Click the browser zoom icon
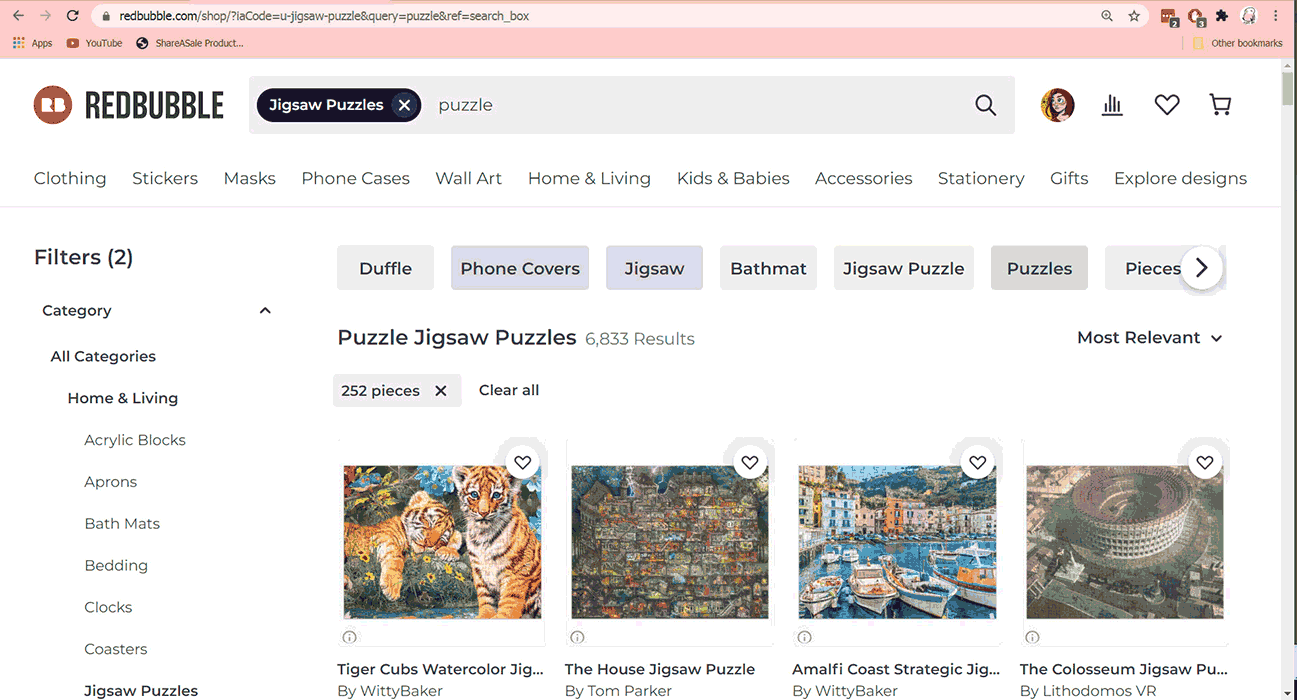 [1107, 16]
